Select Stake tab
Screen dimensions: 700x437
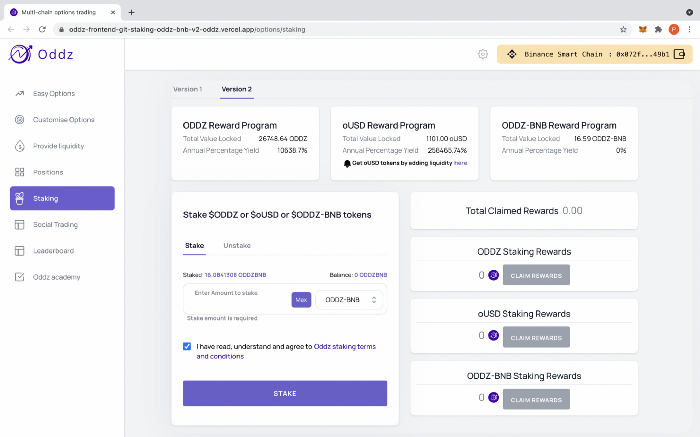[x=195, y=246]
